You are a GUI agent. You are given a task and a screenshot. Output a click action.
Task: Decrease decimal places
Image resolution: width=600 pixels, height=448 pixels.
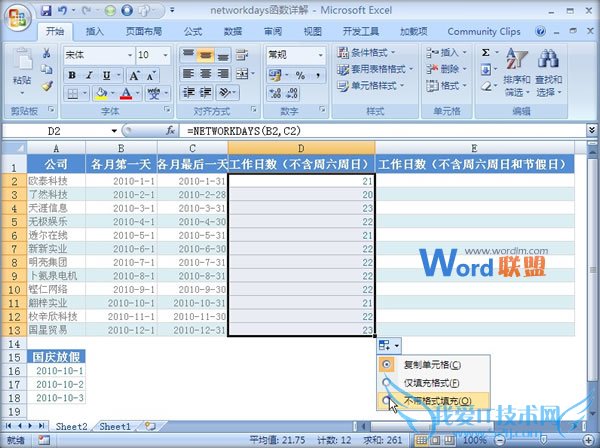(x=292, y=93)
